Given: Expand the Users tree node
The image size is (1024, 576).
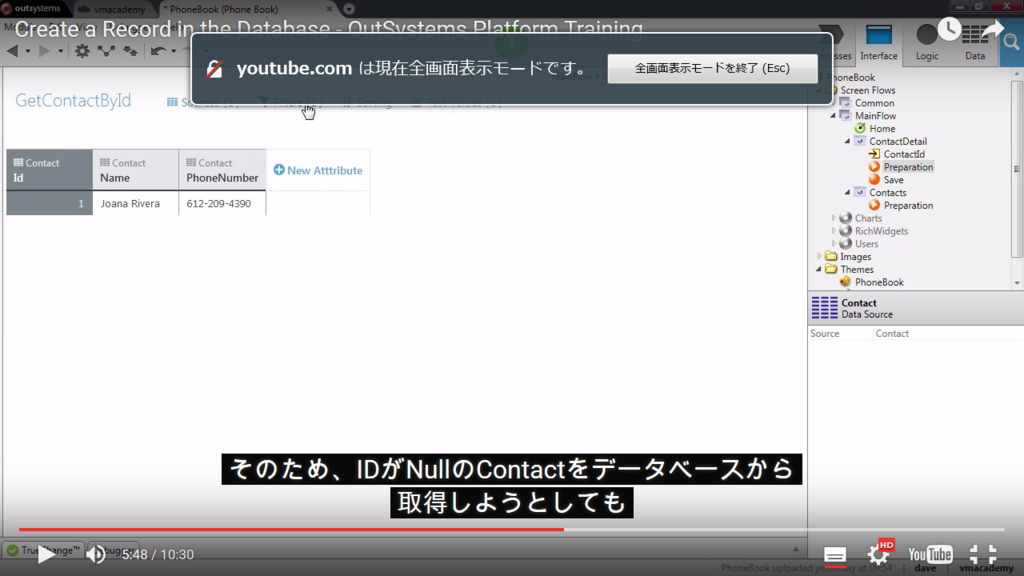Looking at the screenshot, I should pyautogui.click(x=833, y=244).
